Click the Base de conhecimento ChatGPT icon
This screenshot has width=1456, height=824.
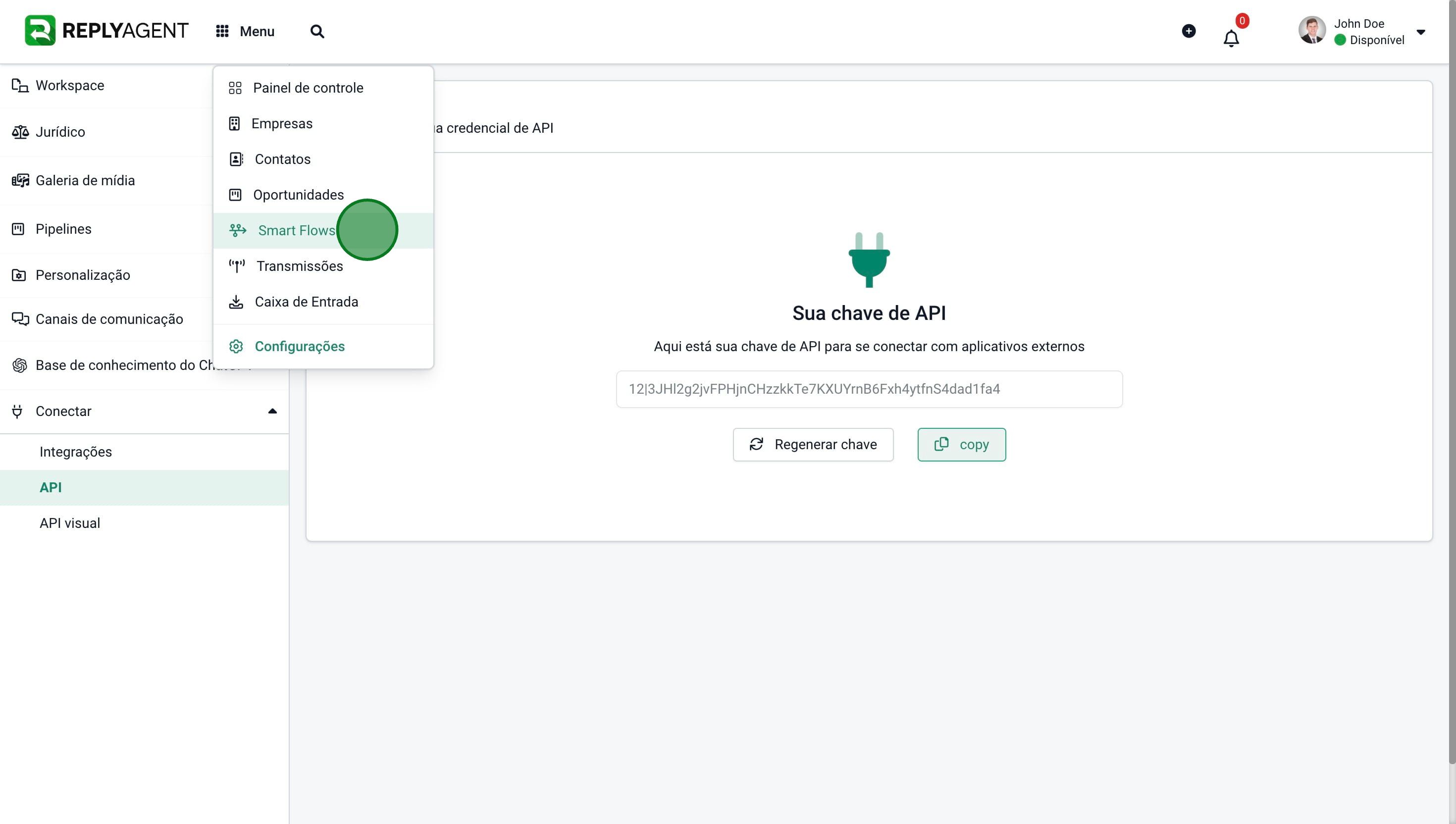click(x=20, y=365)
